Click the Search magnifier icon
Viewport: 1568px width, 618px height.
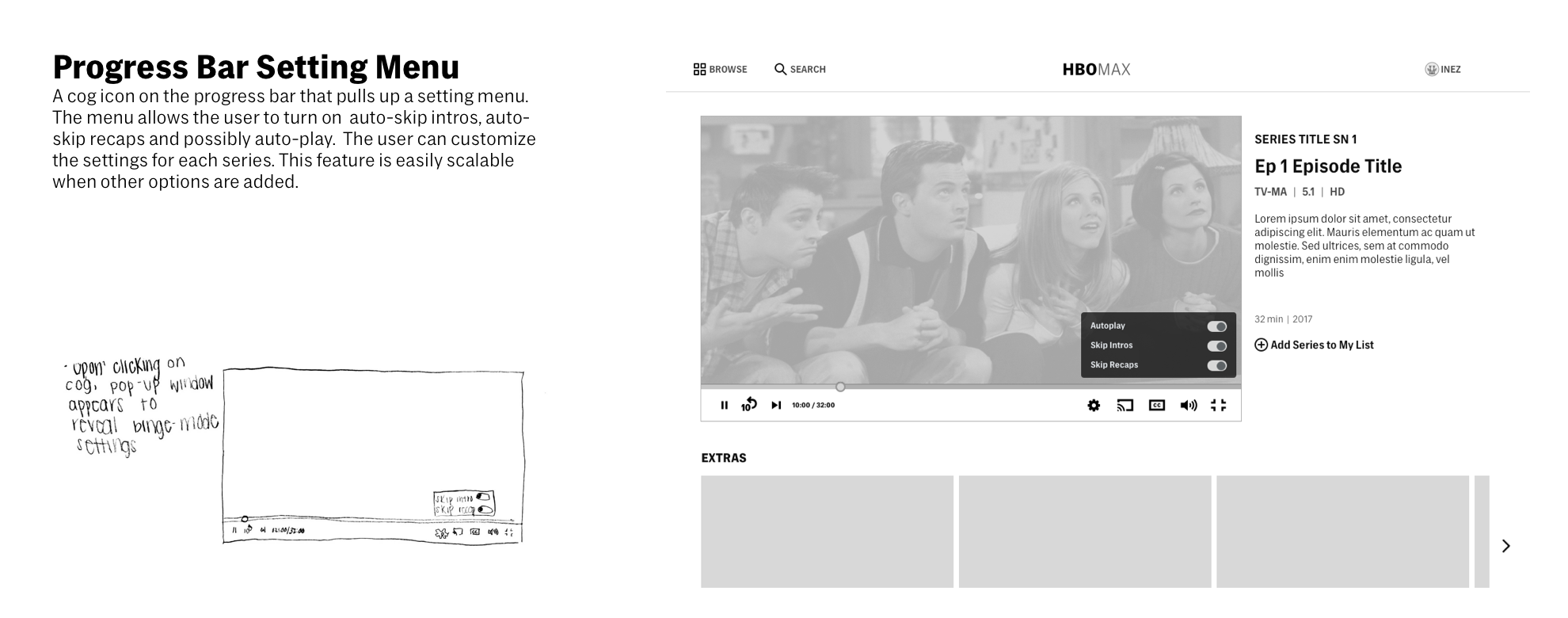click(x=780, y=70)
